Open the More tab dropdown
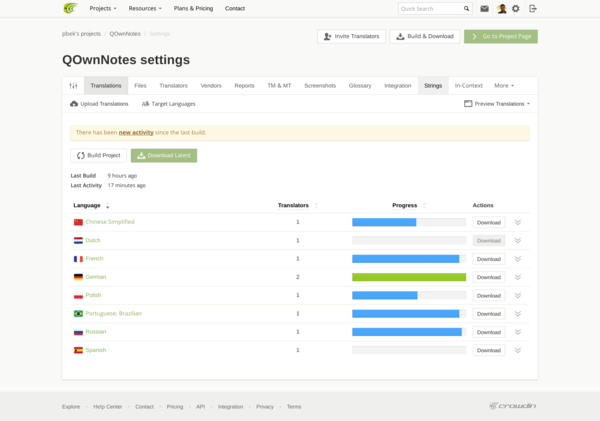This screenshot has height=421, width=600. pos(505,86)
